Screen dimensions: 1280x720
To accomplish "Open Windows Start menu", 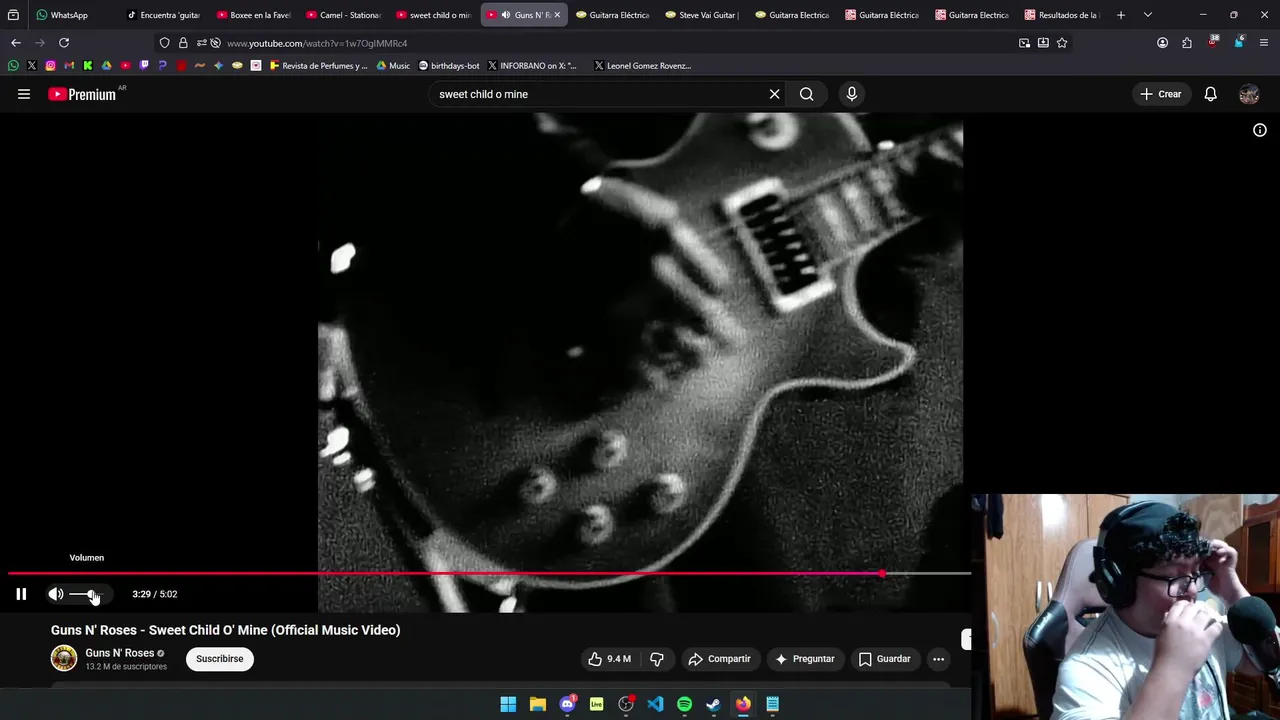I will pyautogui.click(x=508, y=704).
